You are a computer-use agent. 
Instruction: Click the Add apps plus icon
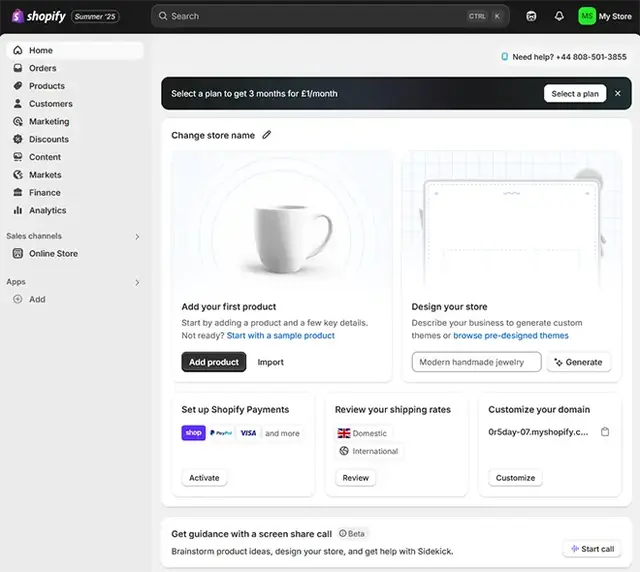click(18, 299)
